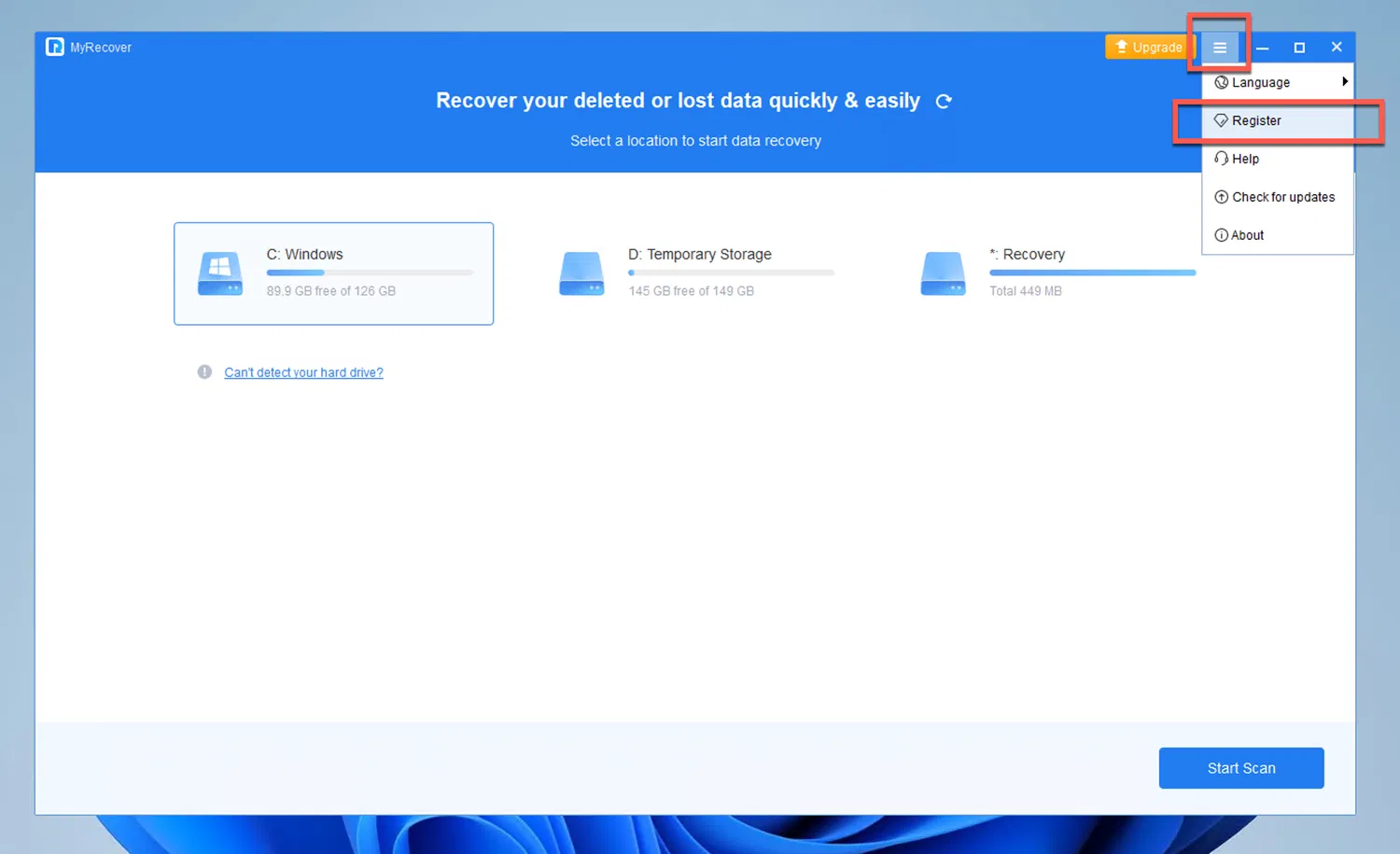Click the C: Windows storage progress bar
Image resolution: width=1400 pixels, height=854 pixels.
370,272
